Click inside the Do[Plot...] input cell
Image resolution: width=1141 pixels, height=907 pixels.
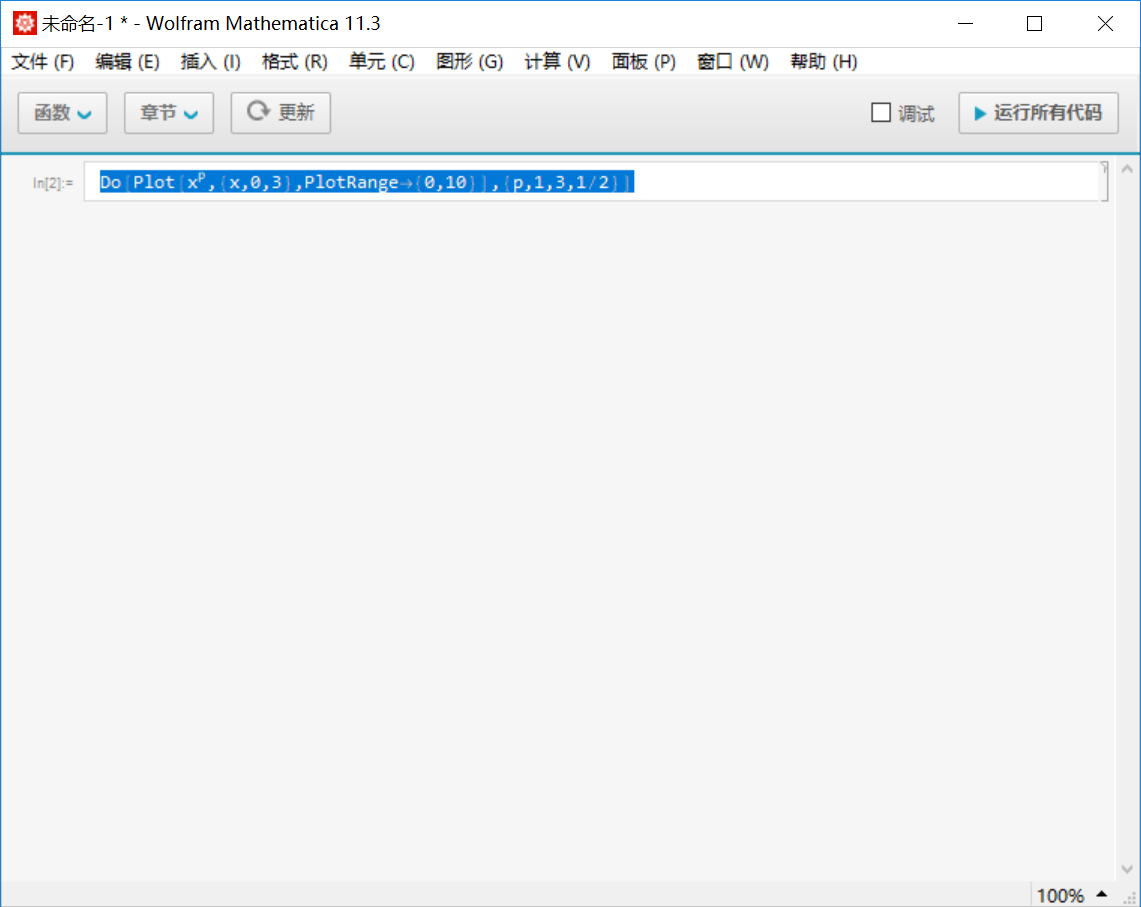tap(590, 182)
